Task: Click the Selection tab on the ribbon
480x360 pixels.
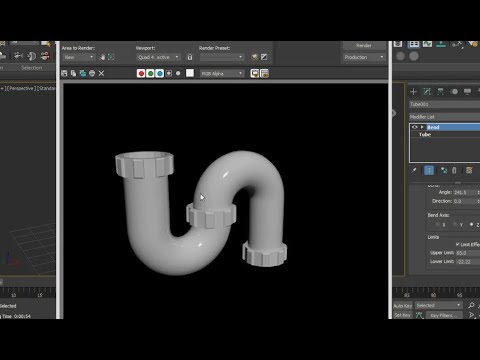Action: [x=32, y=68]
